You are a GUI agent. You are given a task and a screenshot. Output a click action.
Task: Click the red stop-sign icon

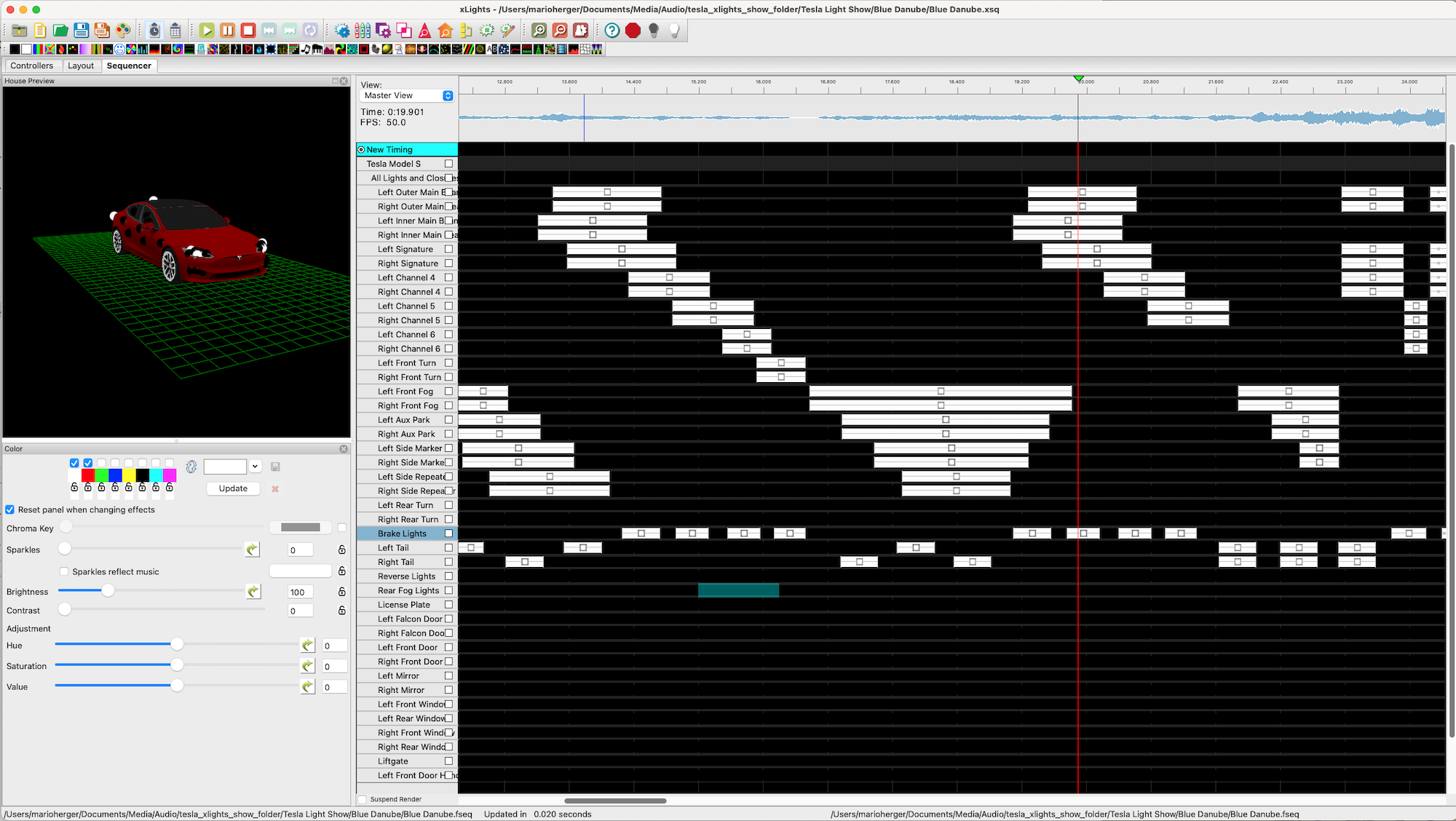tap(633, 31)
